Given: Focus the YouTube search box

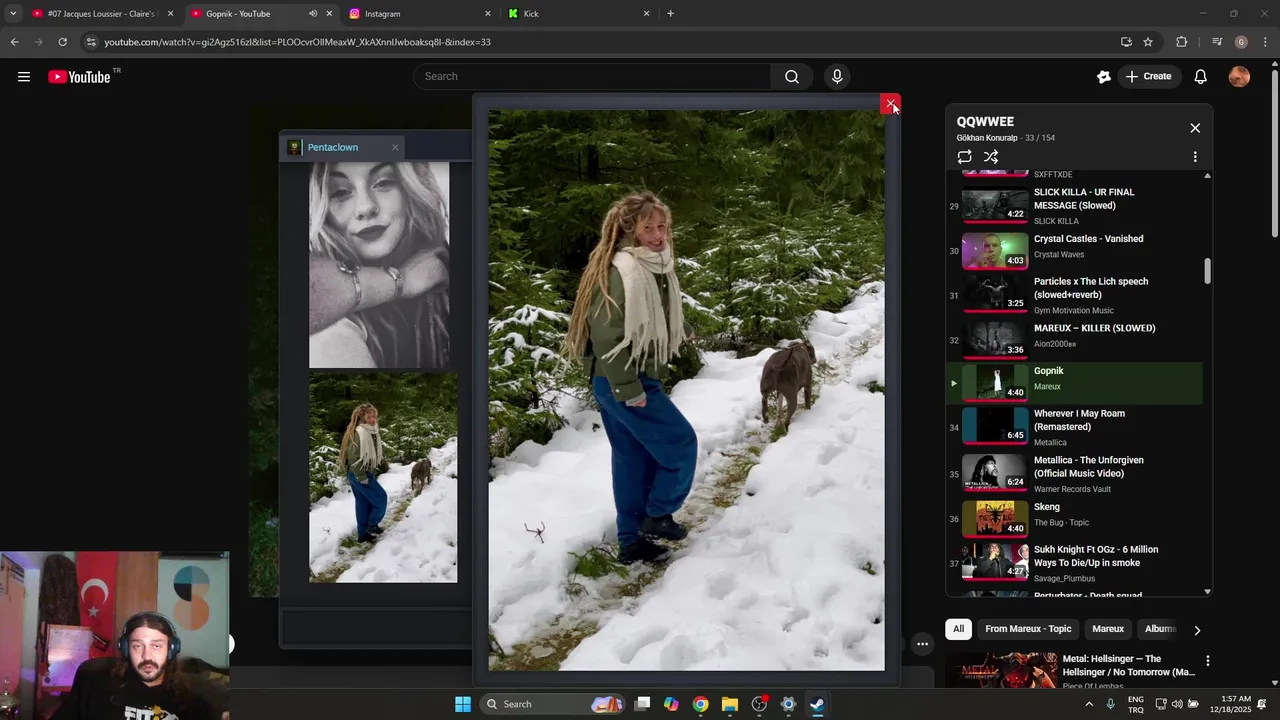Looking at the screenshot, I should 592,77.
